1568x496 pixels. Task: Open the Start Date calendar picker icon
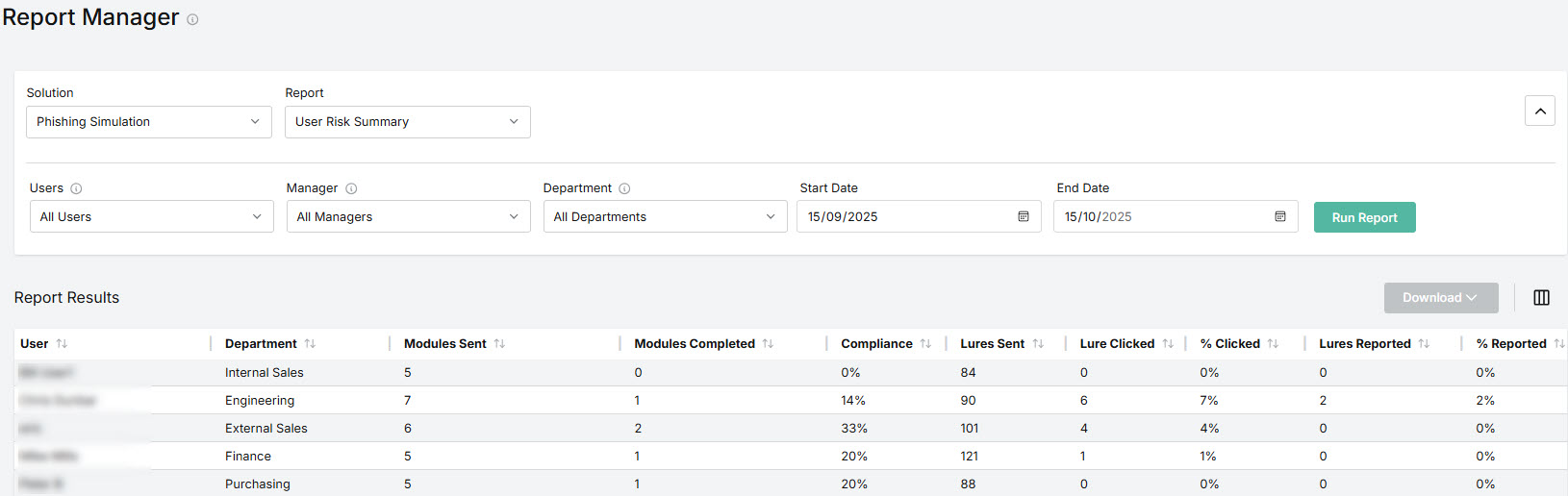1024,216
